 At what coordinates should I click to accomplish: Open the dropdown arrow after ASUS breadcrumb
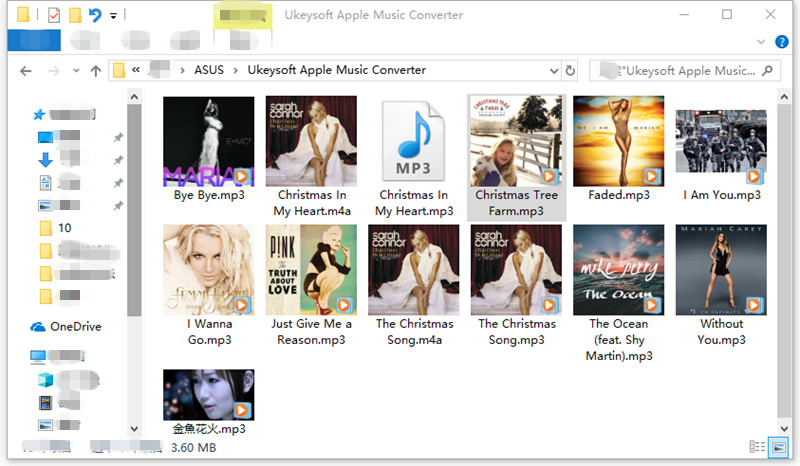[236, 70]
